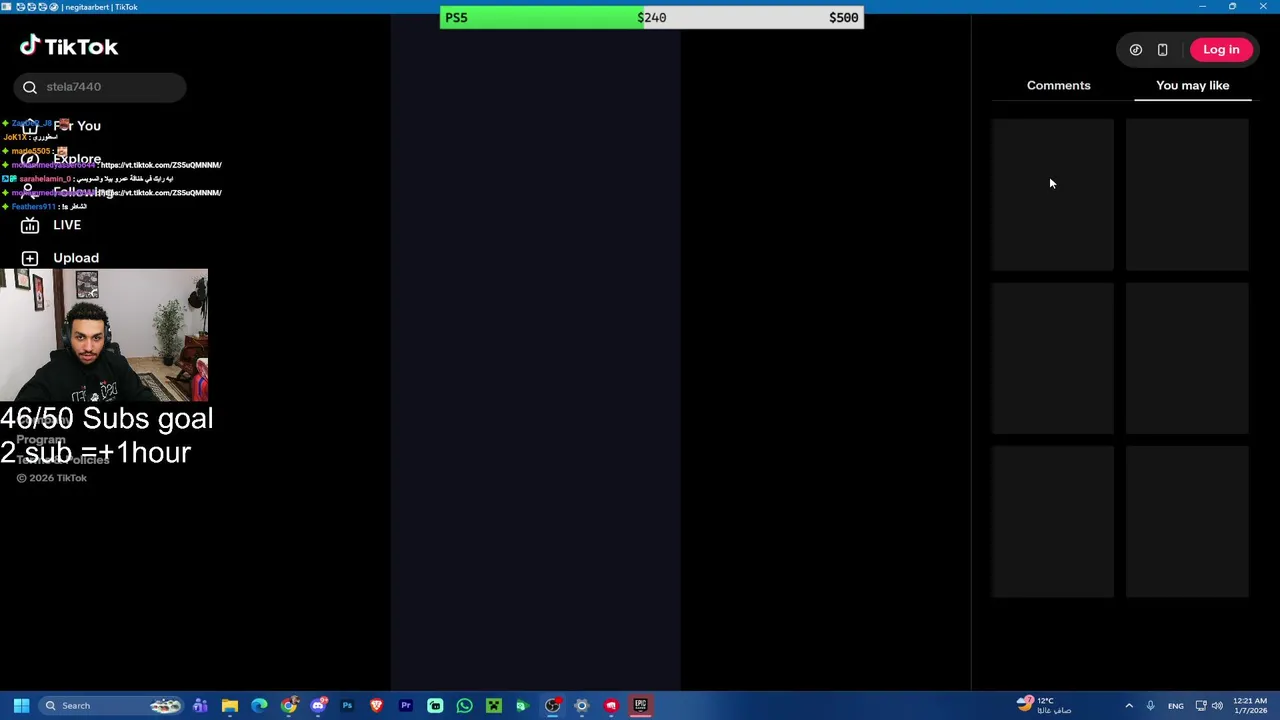This screenshot has width=1280, height=720.
Task: Open the Settings gear in the taskbar
Action: 581,706
